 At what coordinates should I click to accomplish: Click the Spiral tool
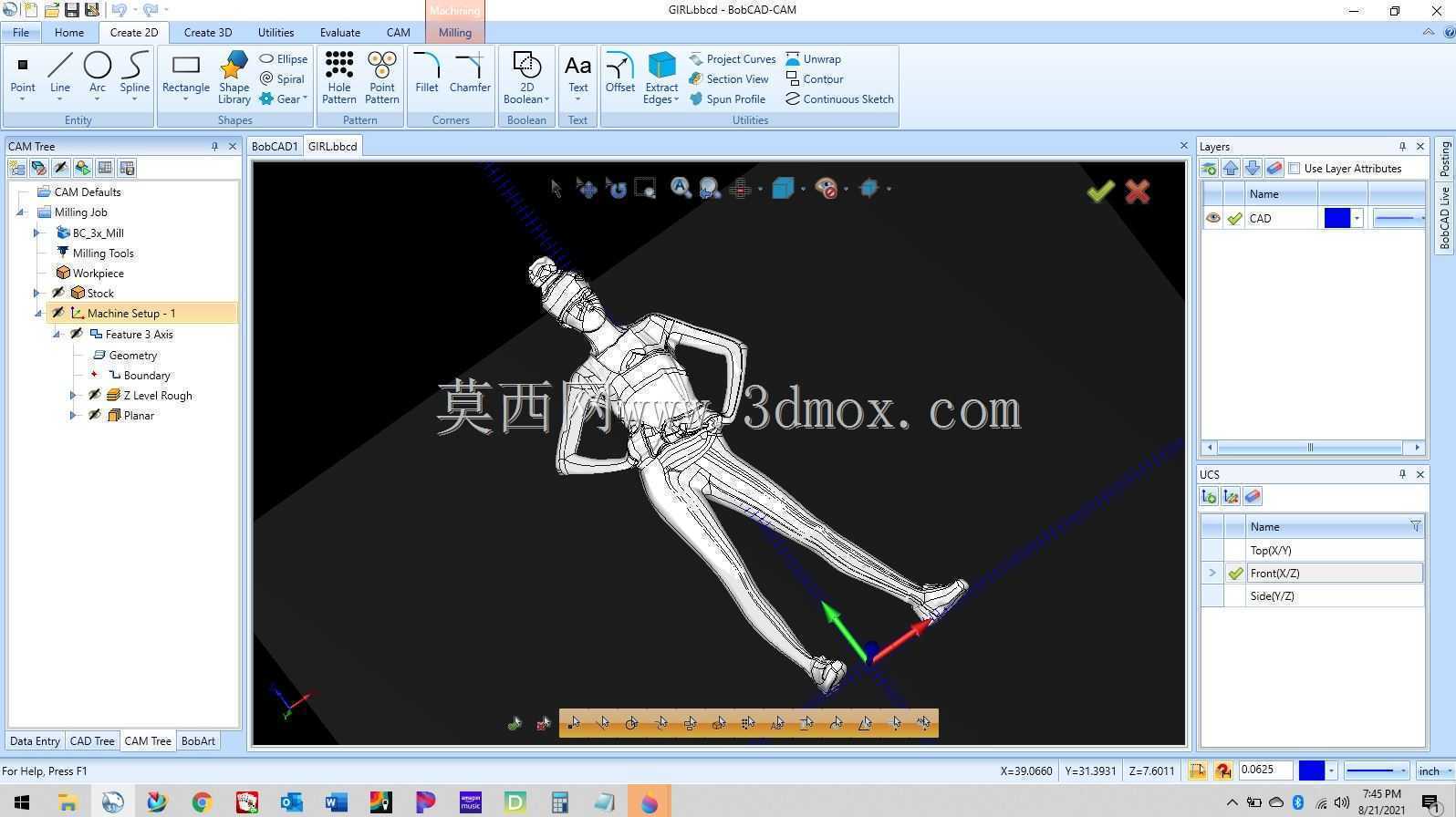[x=282, y=79]
